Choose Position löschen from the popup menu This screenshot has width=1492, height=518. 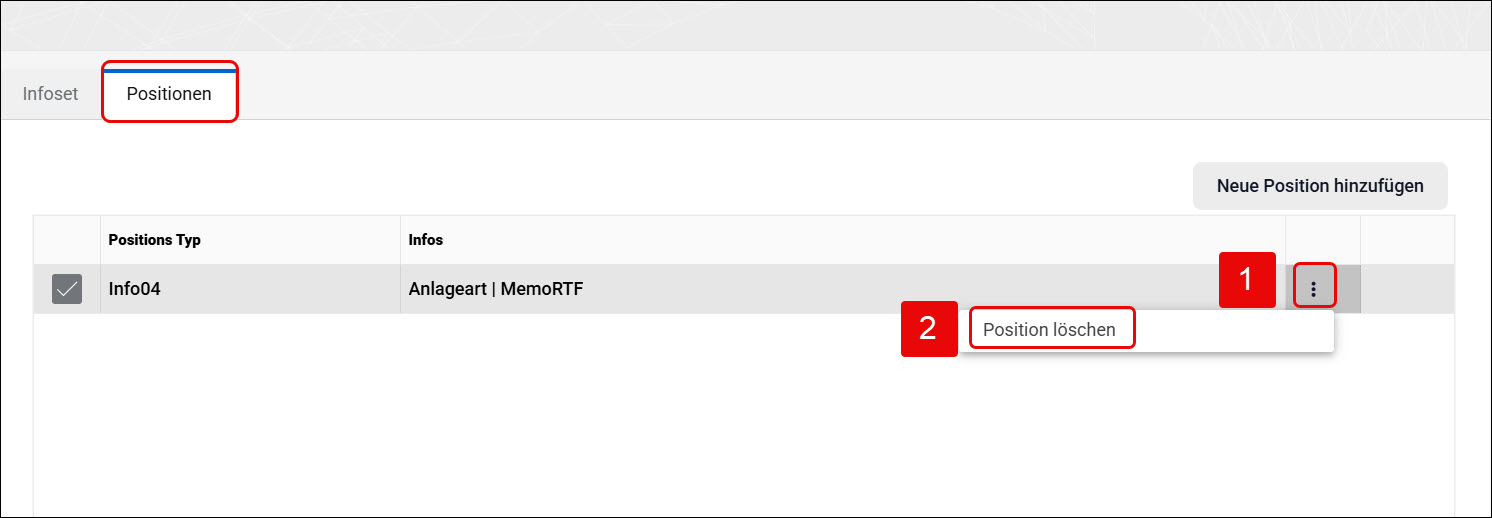(1050, 329)
